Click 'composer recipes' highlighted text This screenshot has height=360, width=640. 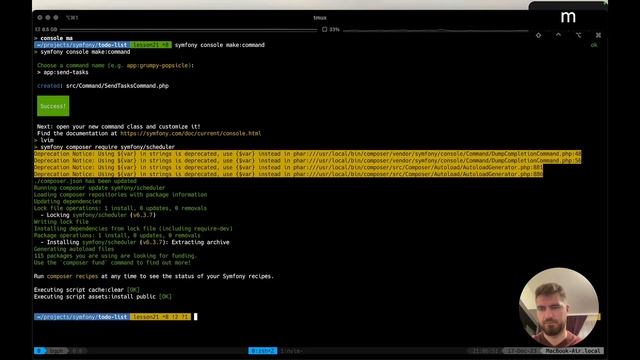coord(72,276)
